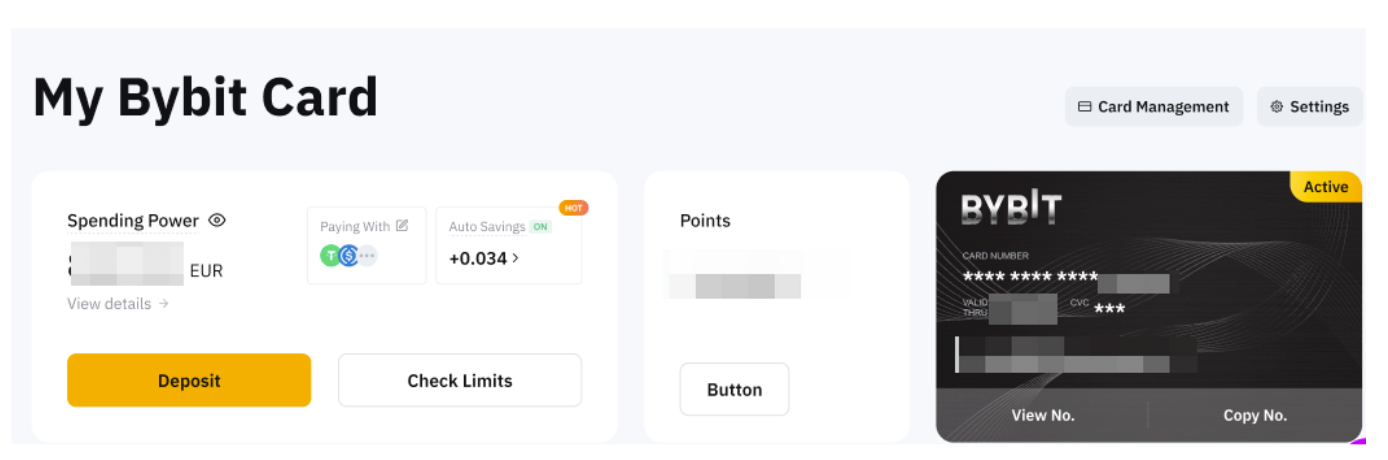Click the blue USDC coin icon

tap(349, 256)
